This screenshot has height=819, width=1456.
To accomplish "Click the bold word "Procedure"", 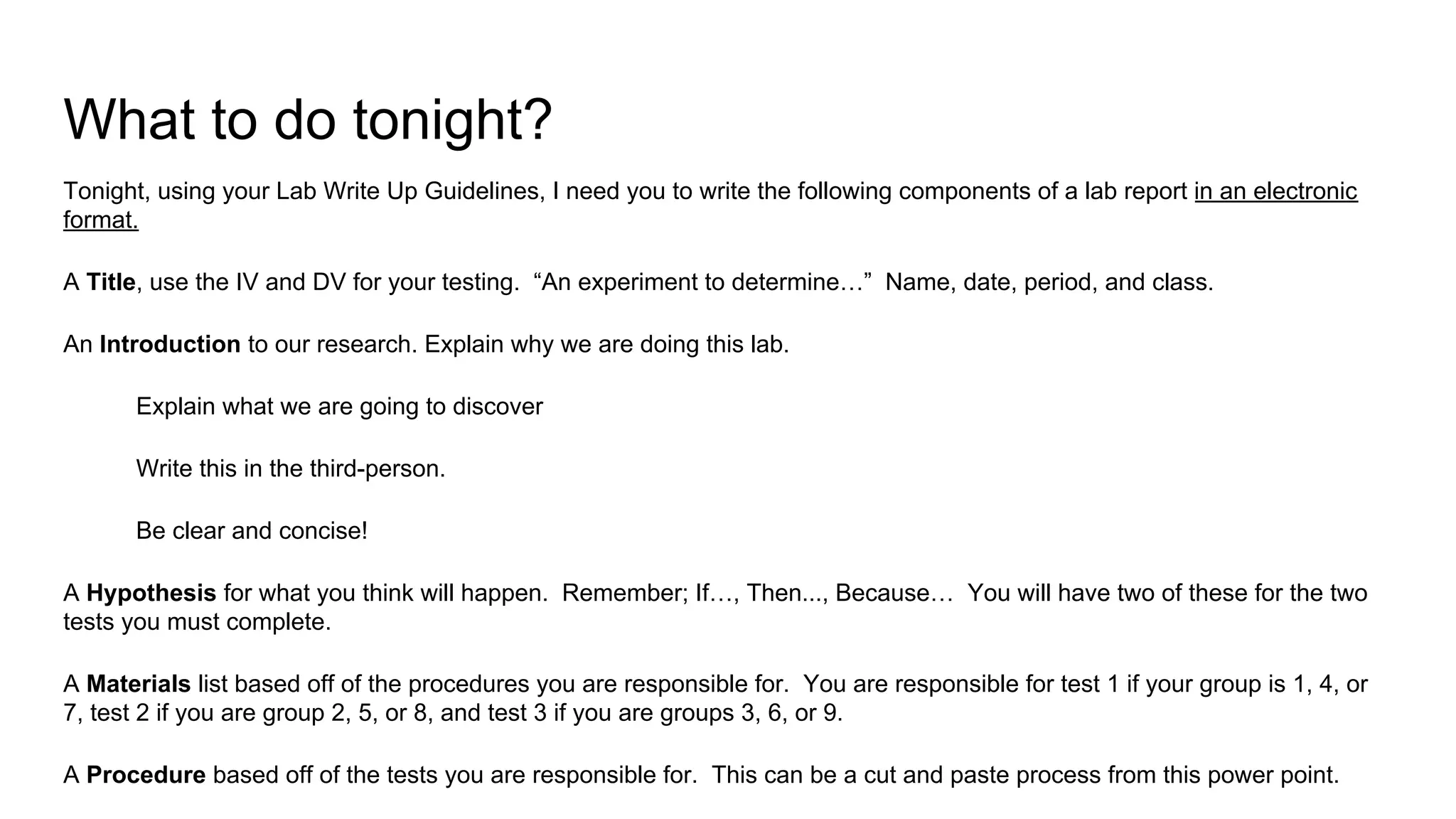I will [x=146, y=775].
